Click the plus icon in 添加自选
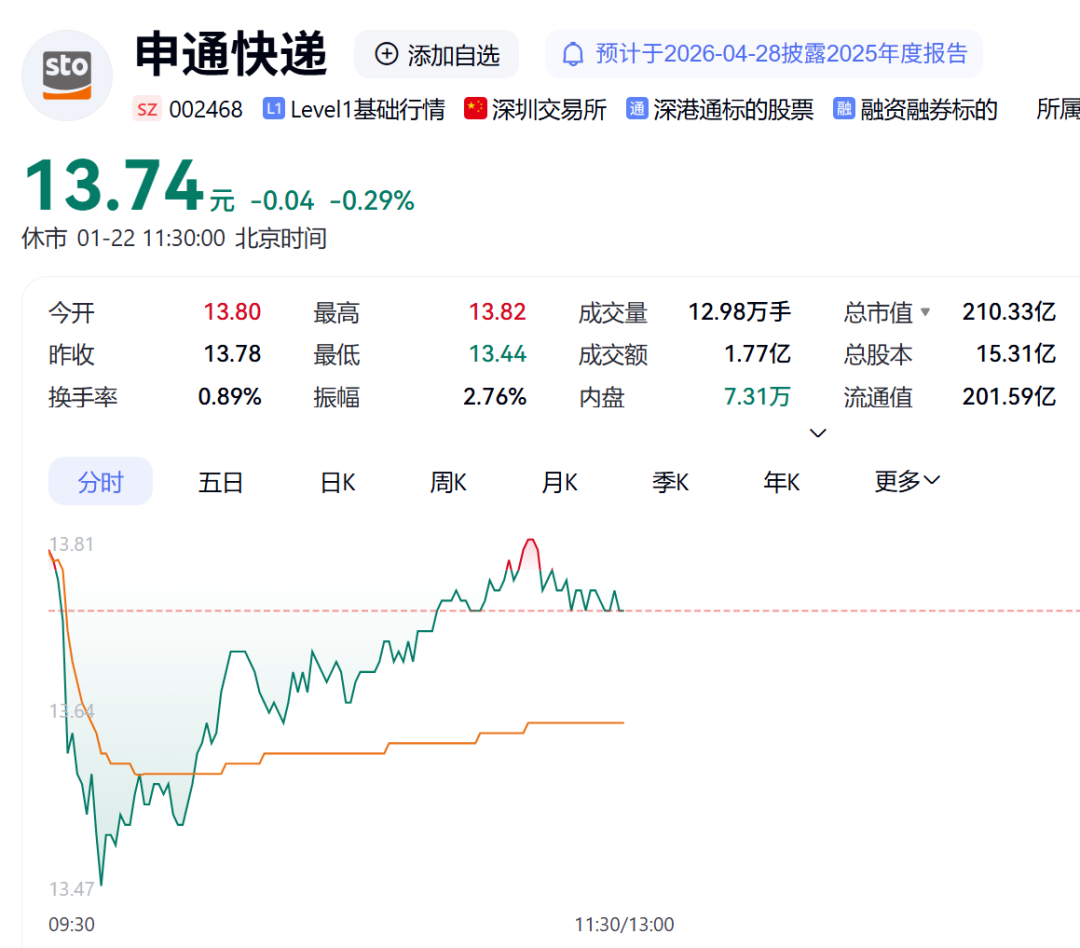Viewport: 1080px width, 948px height. [x=386, y=54]
